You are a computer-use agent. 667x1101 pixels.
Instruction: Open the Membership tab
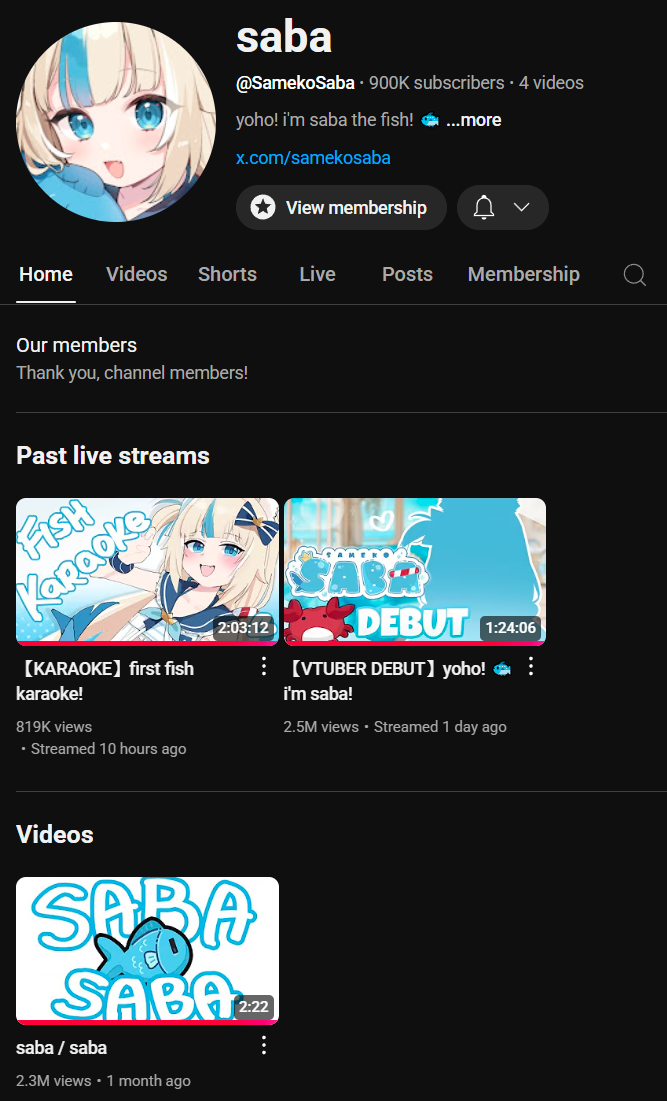(524, 274)
